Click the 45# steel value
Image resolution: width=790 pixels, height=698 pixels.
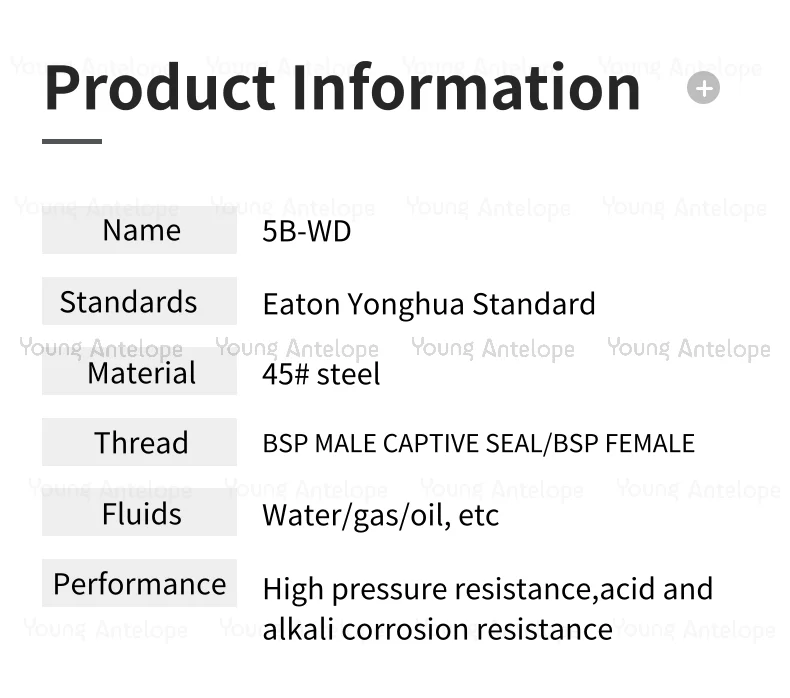tap(321, 374)
